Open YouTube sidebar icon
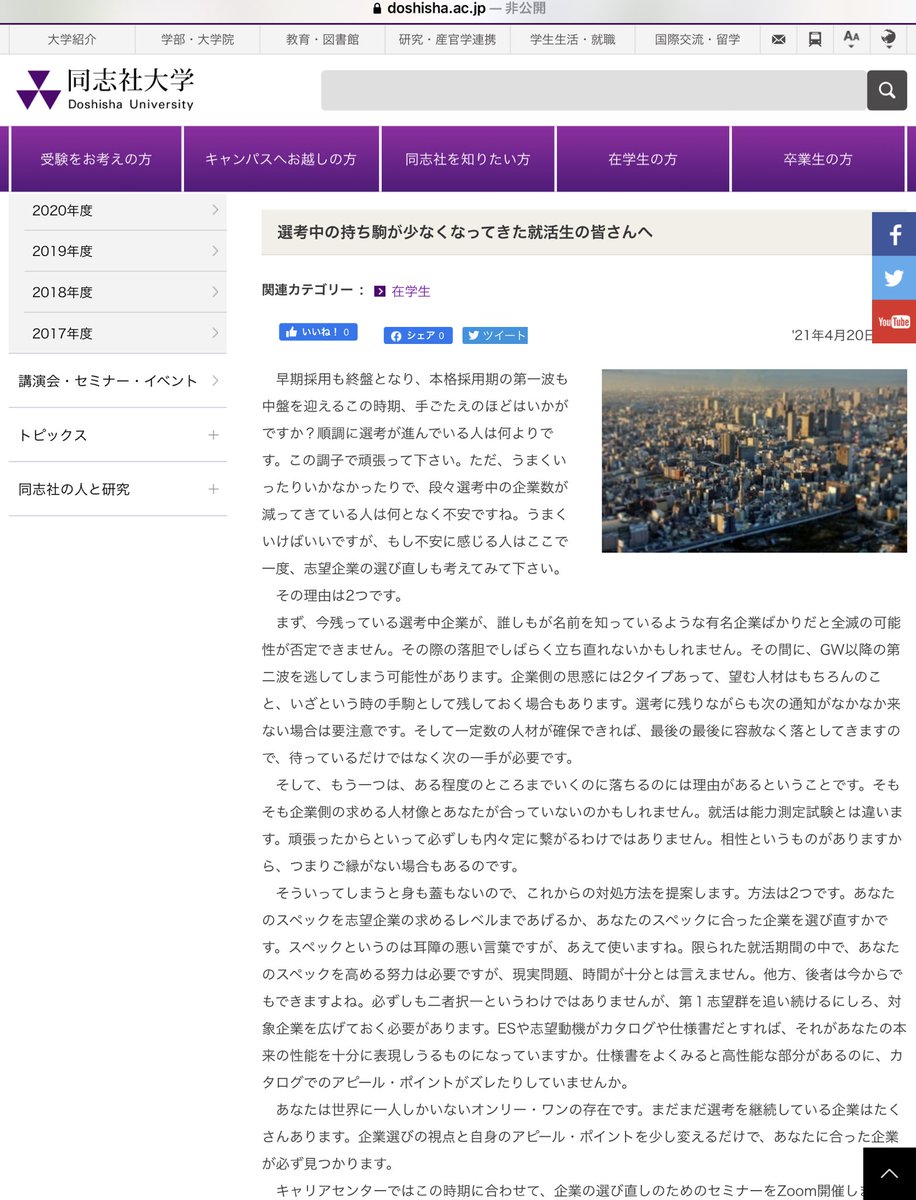 pos(894,321)
